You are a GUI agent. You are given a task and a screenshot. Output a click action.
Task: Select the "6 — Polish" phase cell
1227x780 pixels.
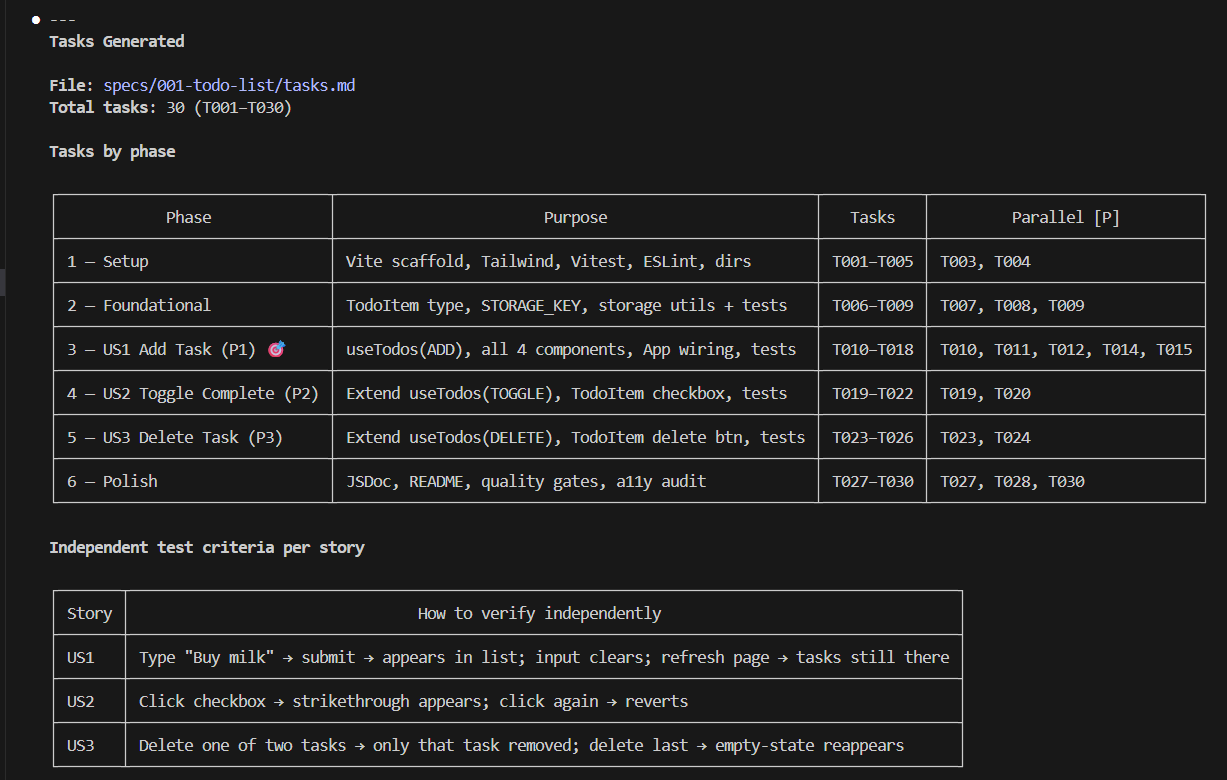(x=112, y=481)
